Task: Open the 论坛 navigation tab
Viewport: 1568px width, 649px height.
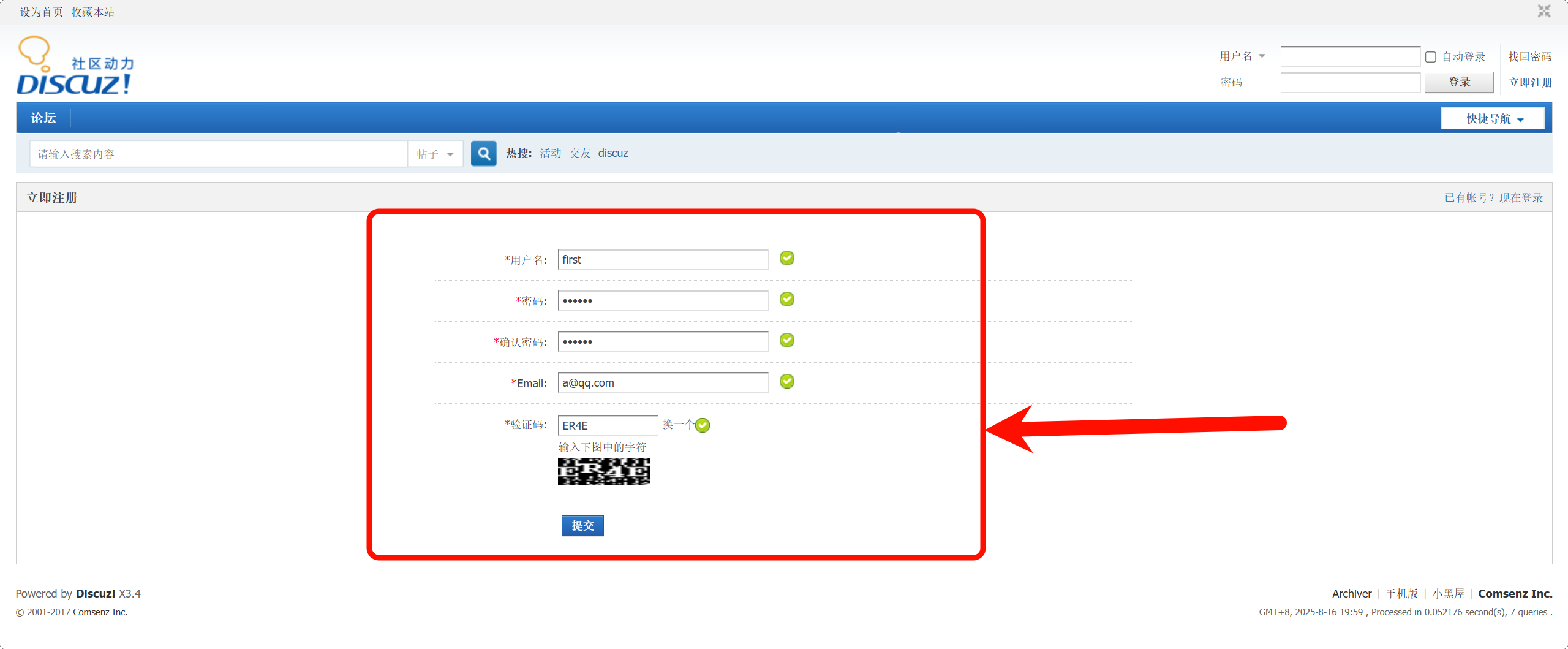Action: [x=43, y=118]
